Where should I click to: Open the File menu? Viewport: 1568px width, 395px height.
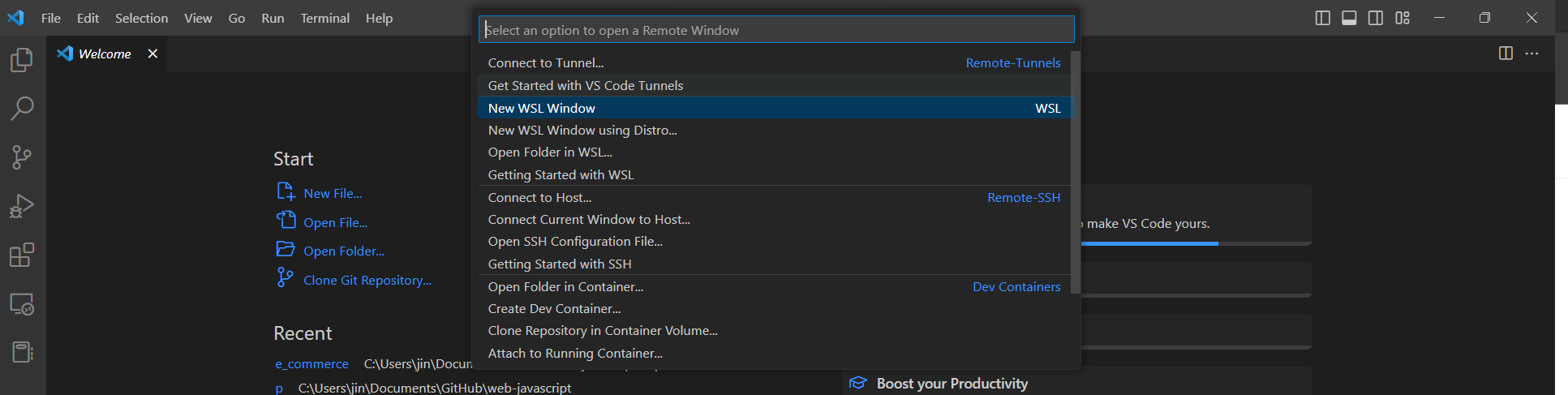[51, 18]
